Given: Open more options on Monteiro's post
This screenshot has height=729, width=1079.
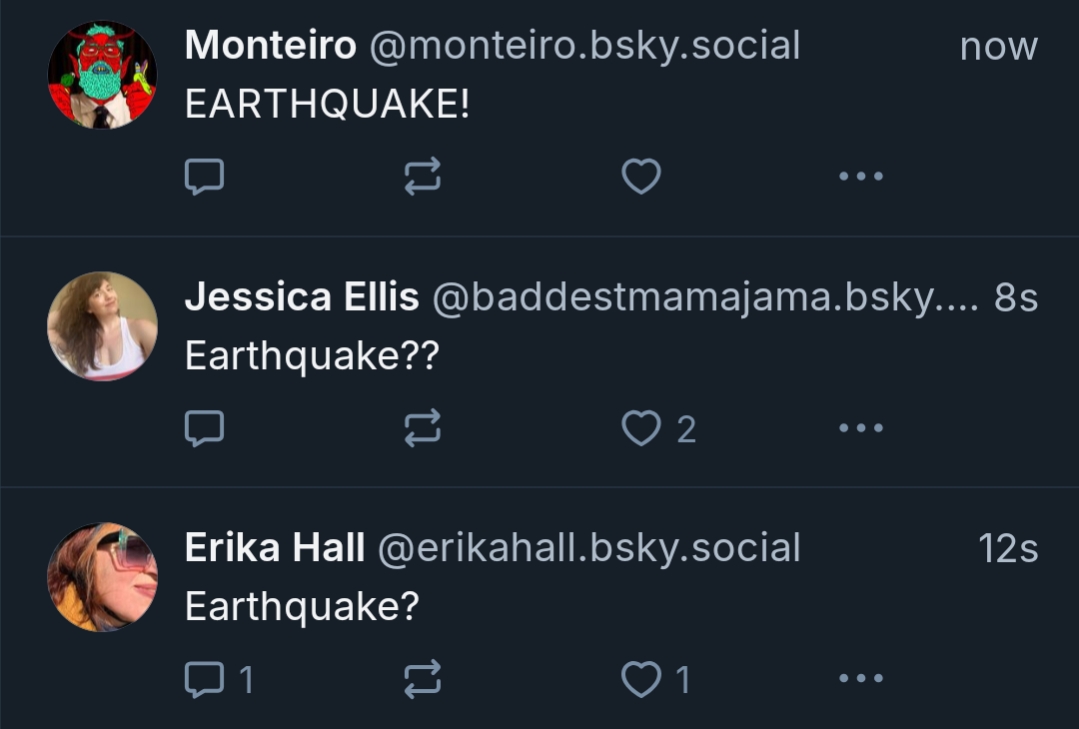Looking at the screenshot, I should [x=860, y=177].
